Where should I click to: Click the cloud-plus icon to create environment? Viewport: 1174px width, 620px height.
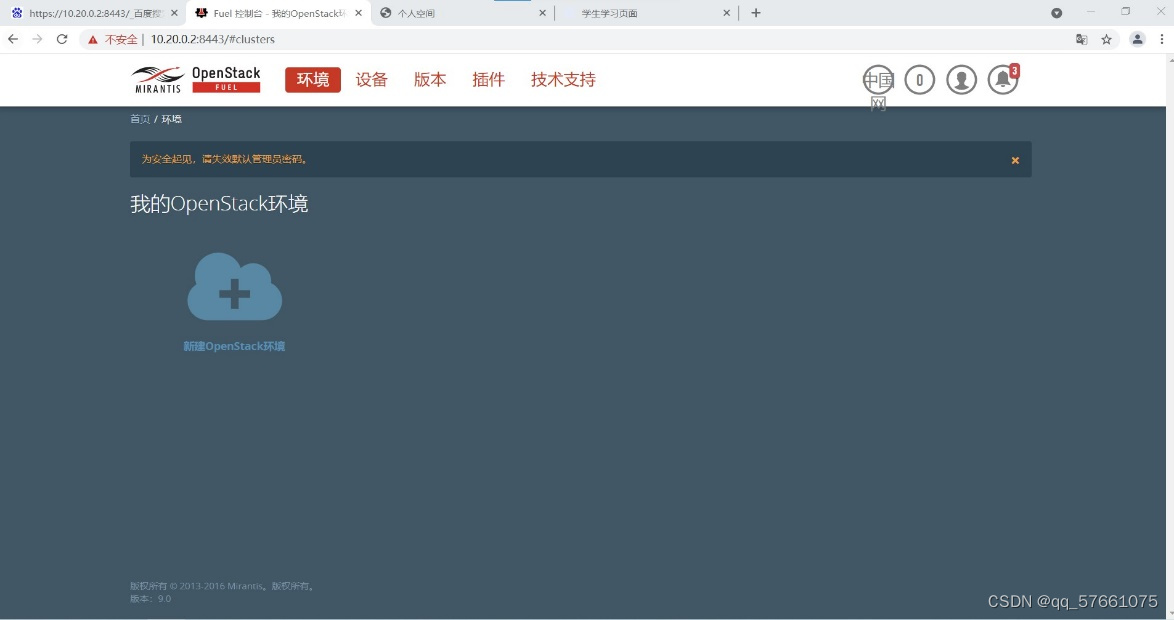click(234, 288)
